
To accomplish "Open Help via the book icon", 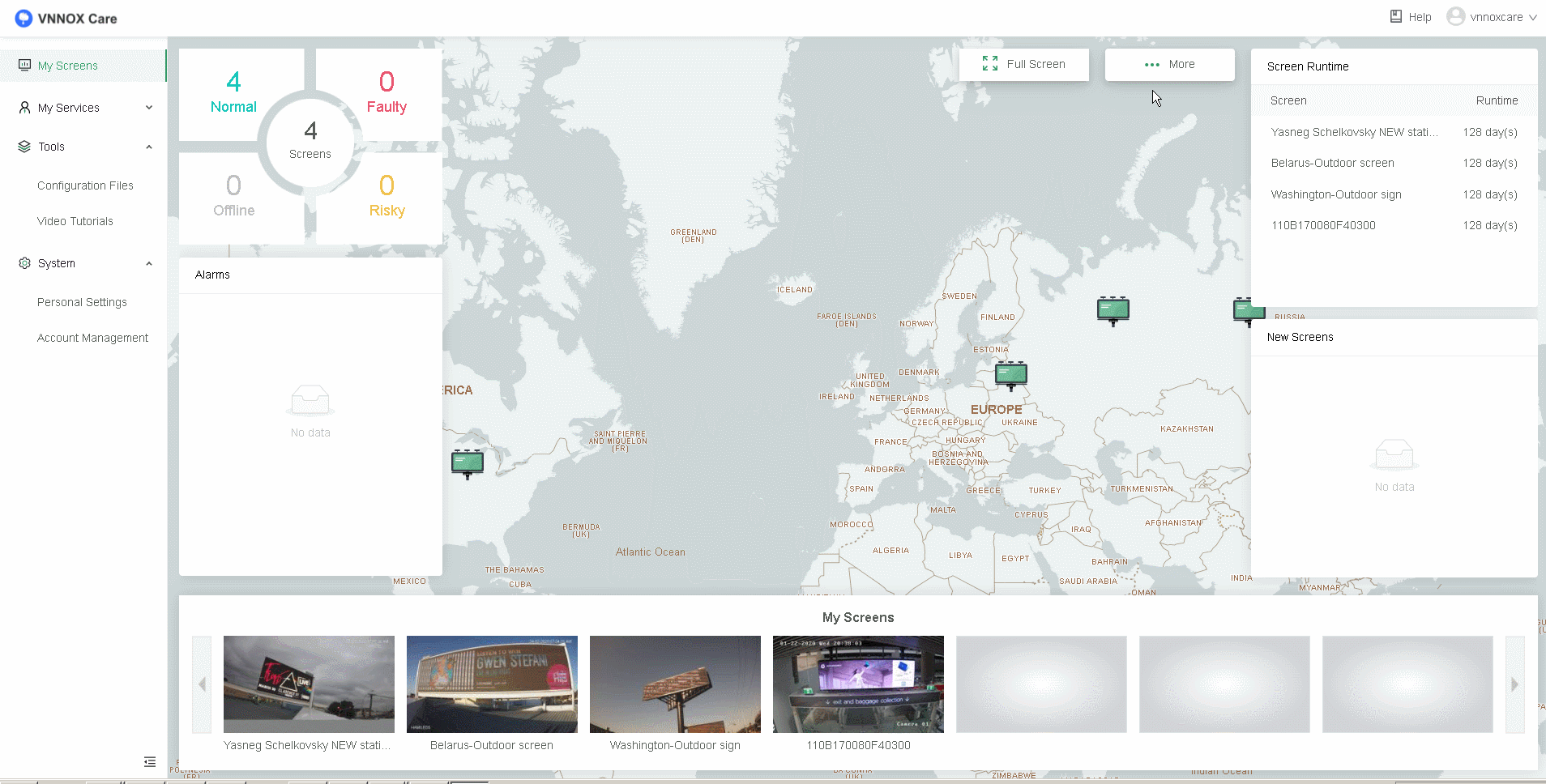I will pyautogui.click(x=1396, y=17).
